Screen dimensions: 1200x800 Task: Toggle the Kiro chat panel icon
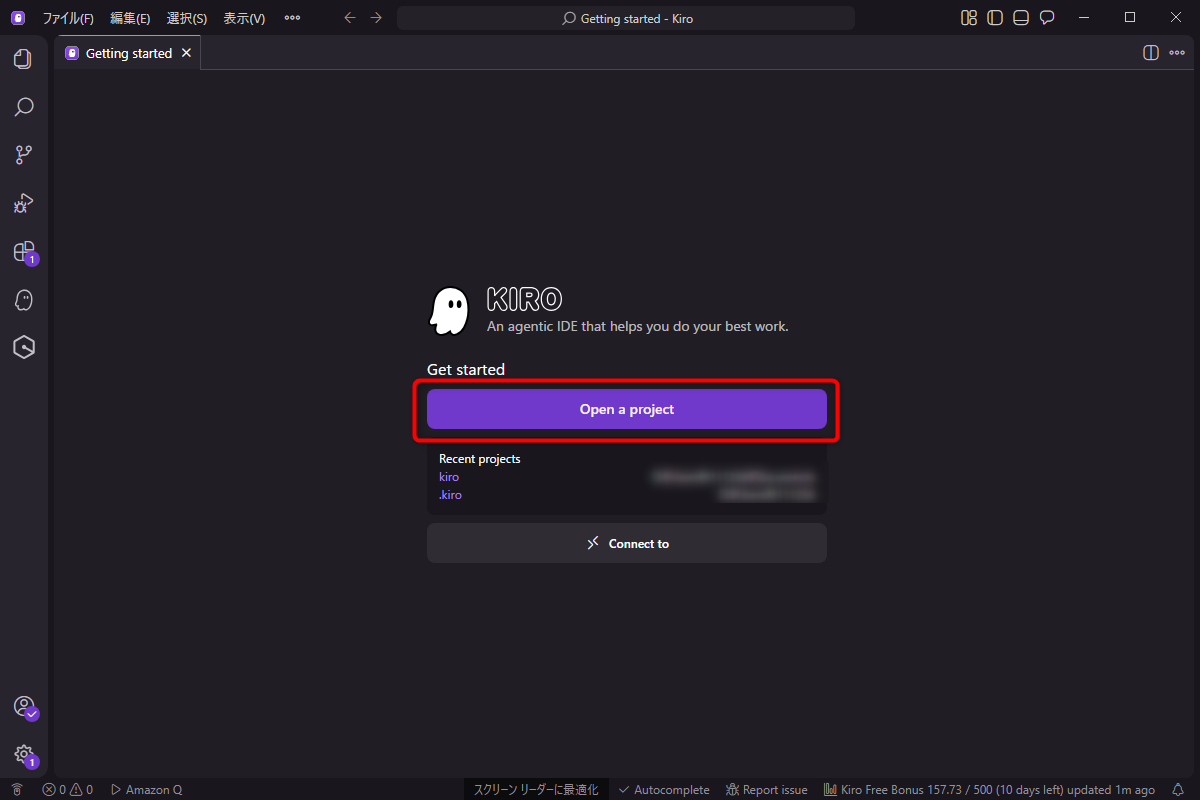pyautogui.click(x=1047, y=18)
